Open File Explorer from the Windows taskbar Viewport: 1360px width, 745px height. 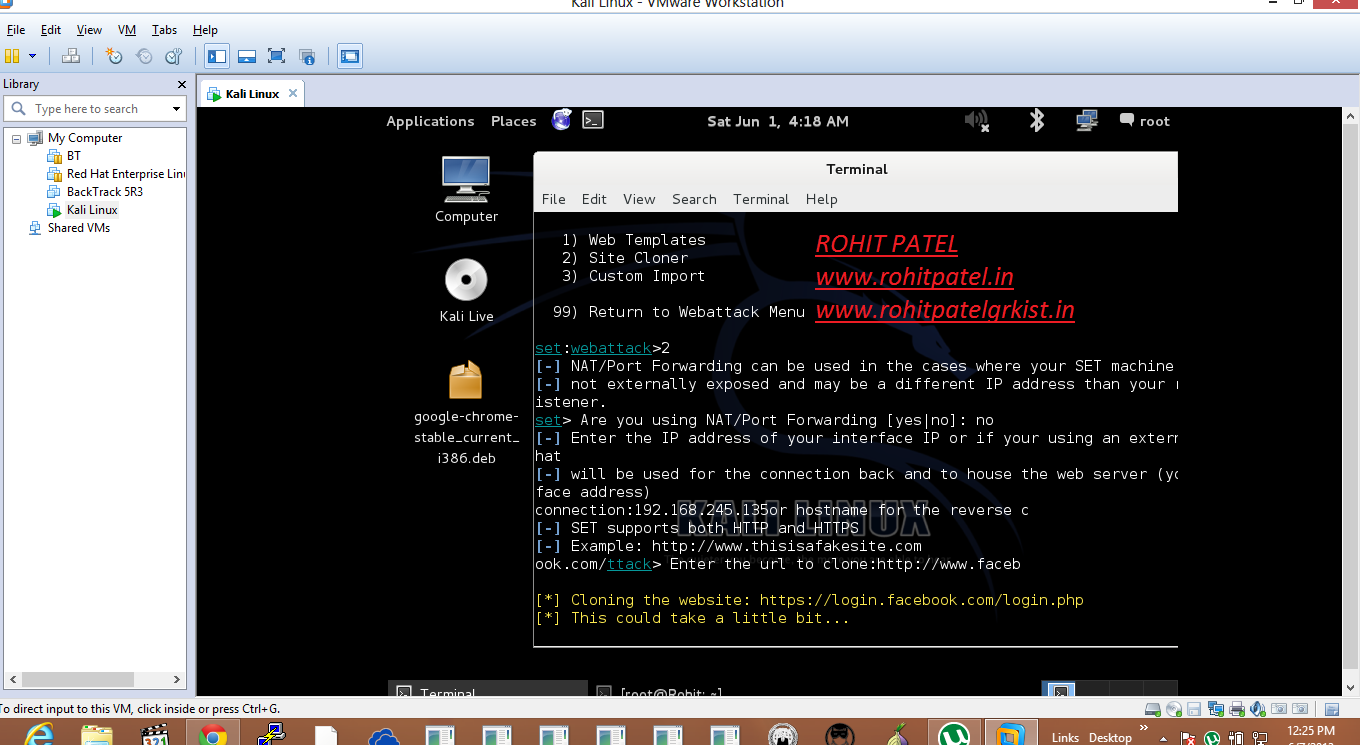97,735
